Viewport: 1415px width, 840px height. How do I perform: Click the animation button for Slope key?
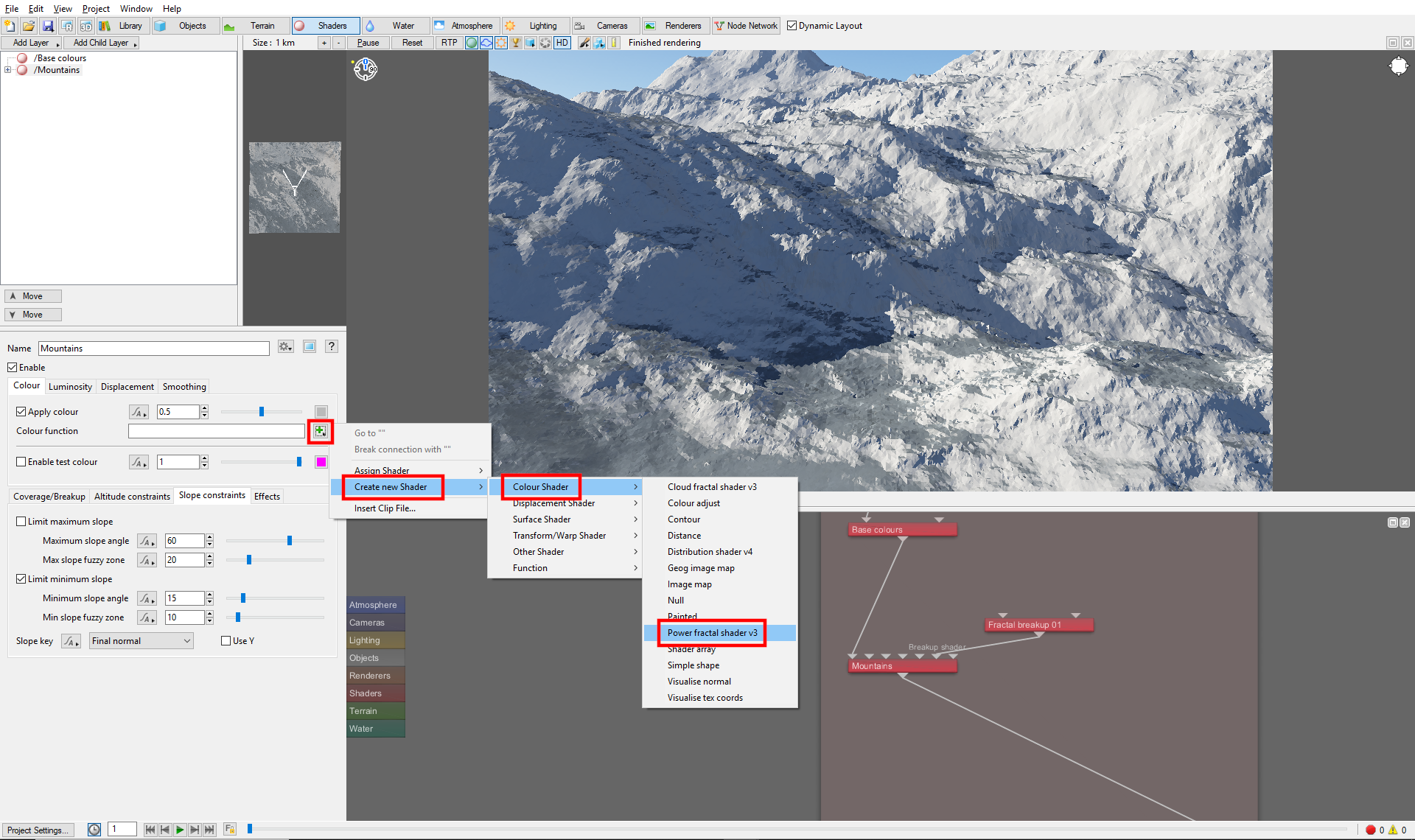[71, 641]
